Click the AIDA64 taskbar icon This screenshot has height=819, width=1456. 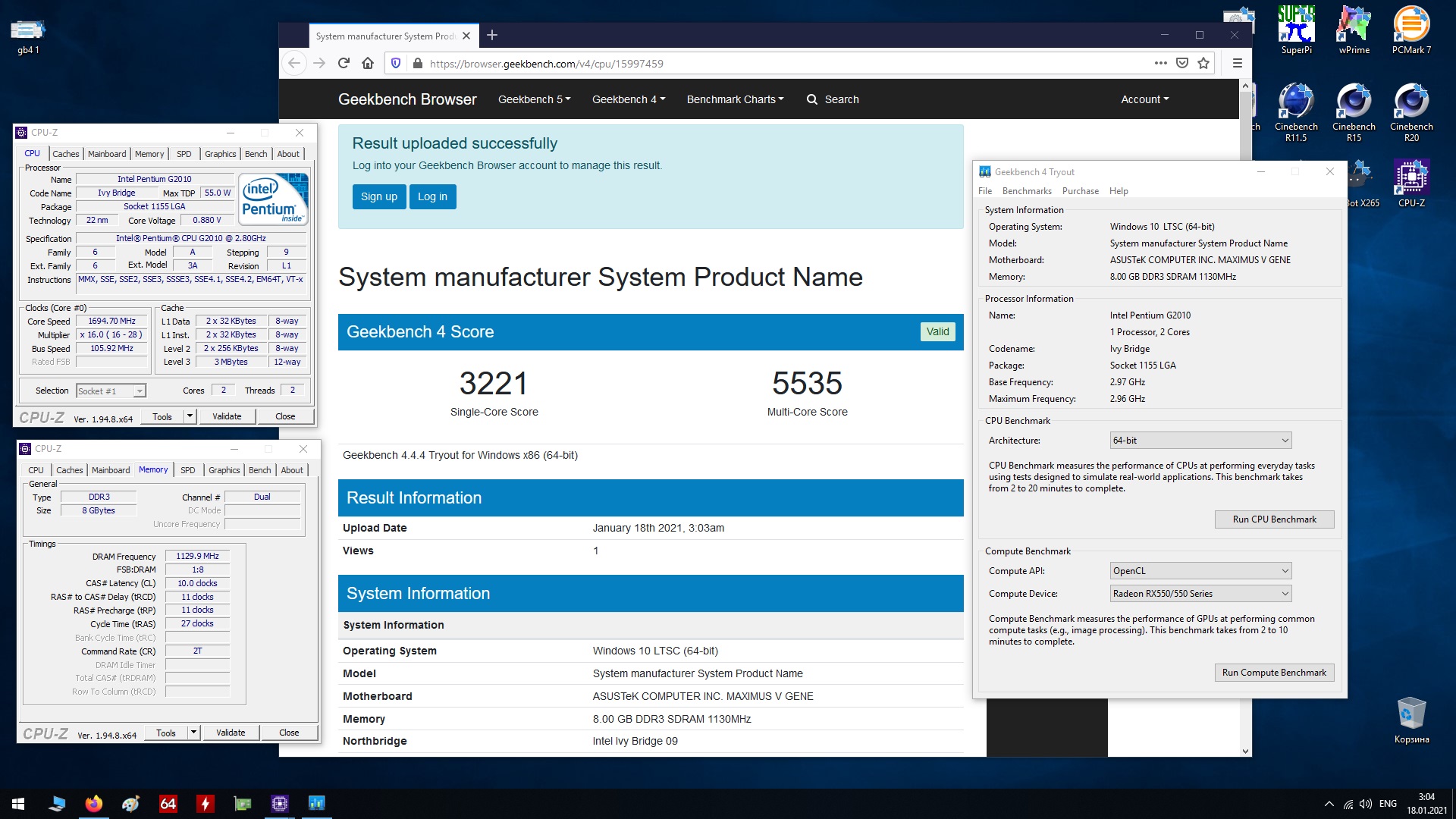point(168,804)
